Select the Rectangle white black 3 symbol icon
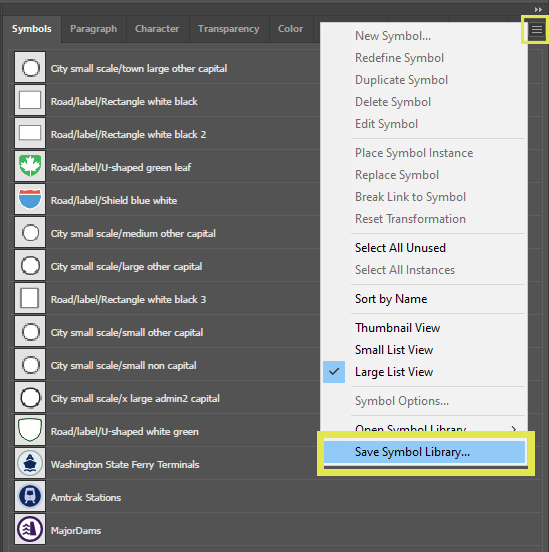The width and height of the screenshot is (549, 552). click(30, 299)
